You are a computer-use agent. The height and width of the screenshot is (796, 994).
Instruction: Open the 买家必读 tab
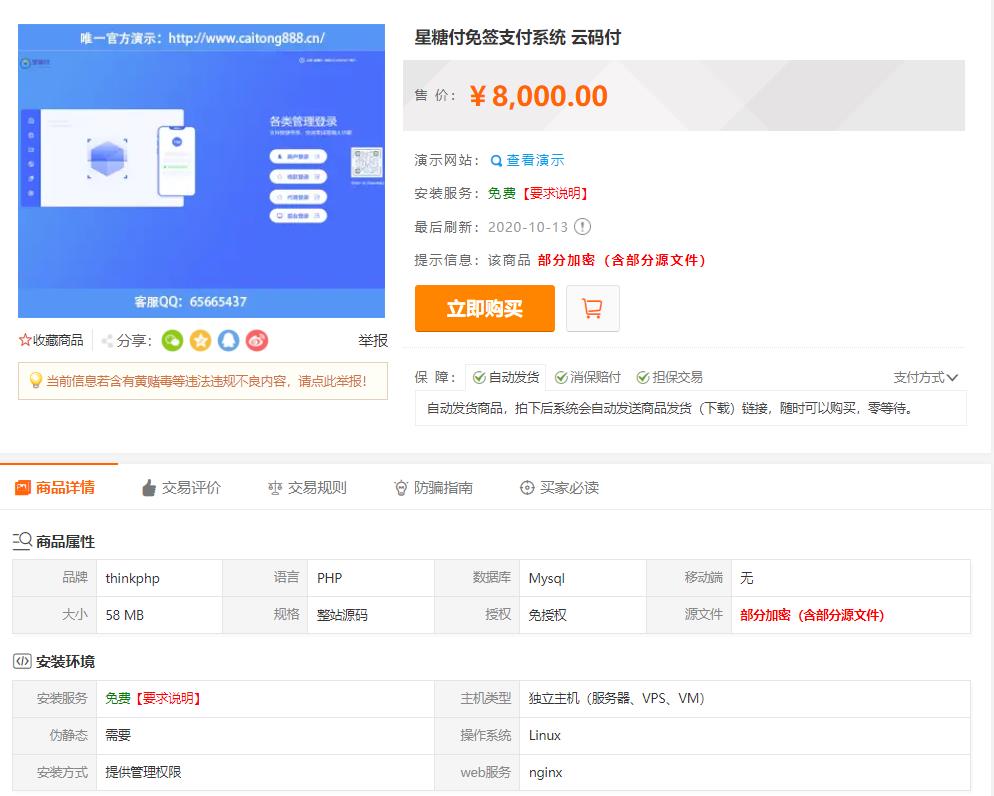560,487
